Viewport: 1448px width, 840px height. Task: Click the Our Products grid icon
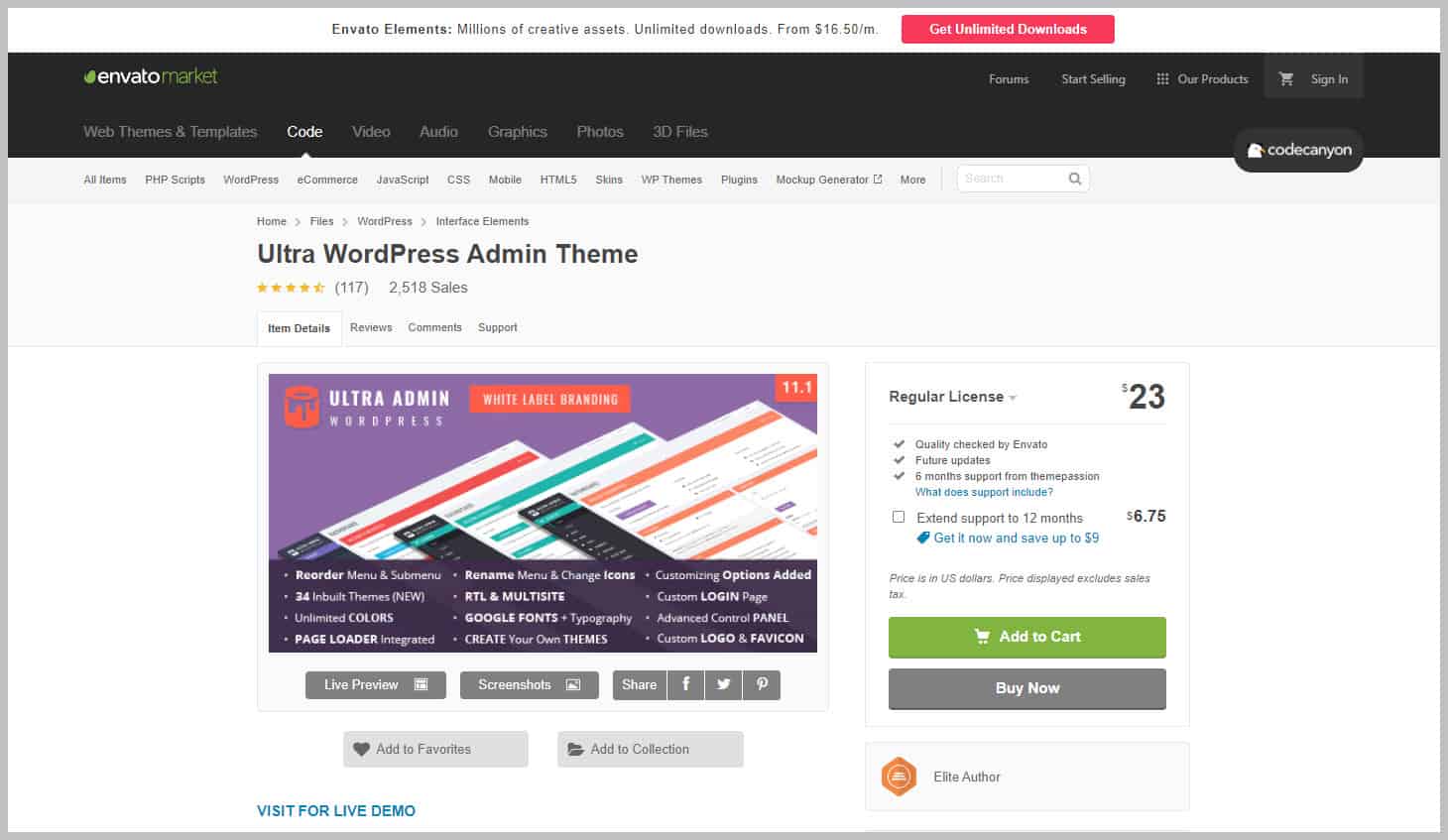click(x=1162, y=78)
